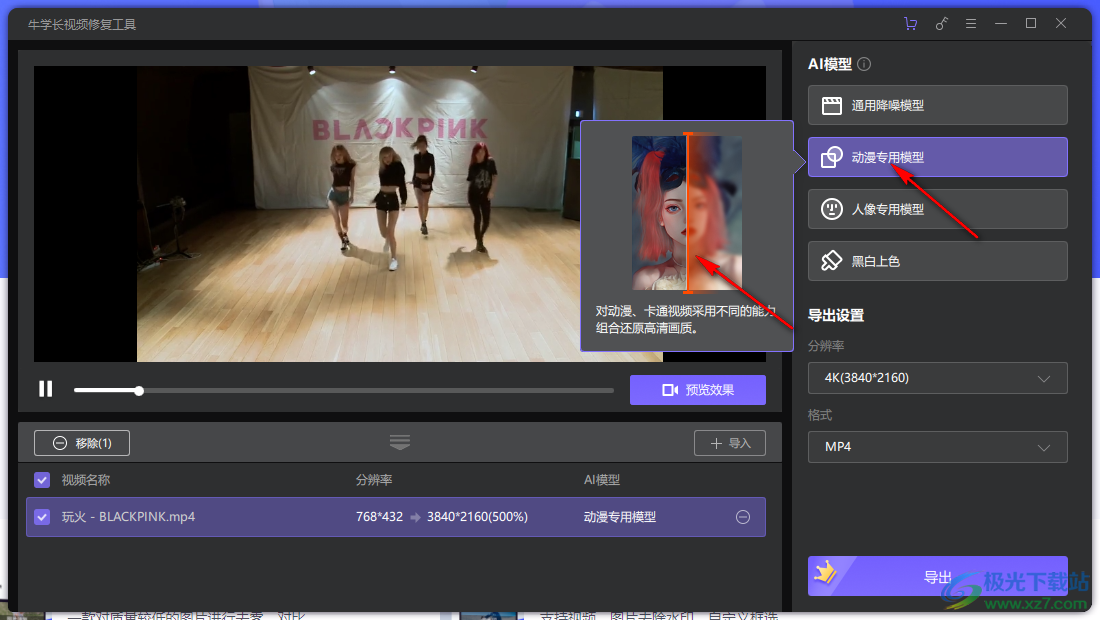Click the 导出 export button
1100x620 pixels.
pos(937,577)
